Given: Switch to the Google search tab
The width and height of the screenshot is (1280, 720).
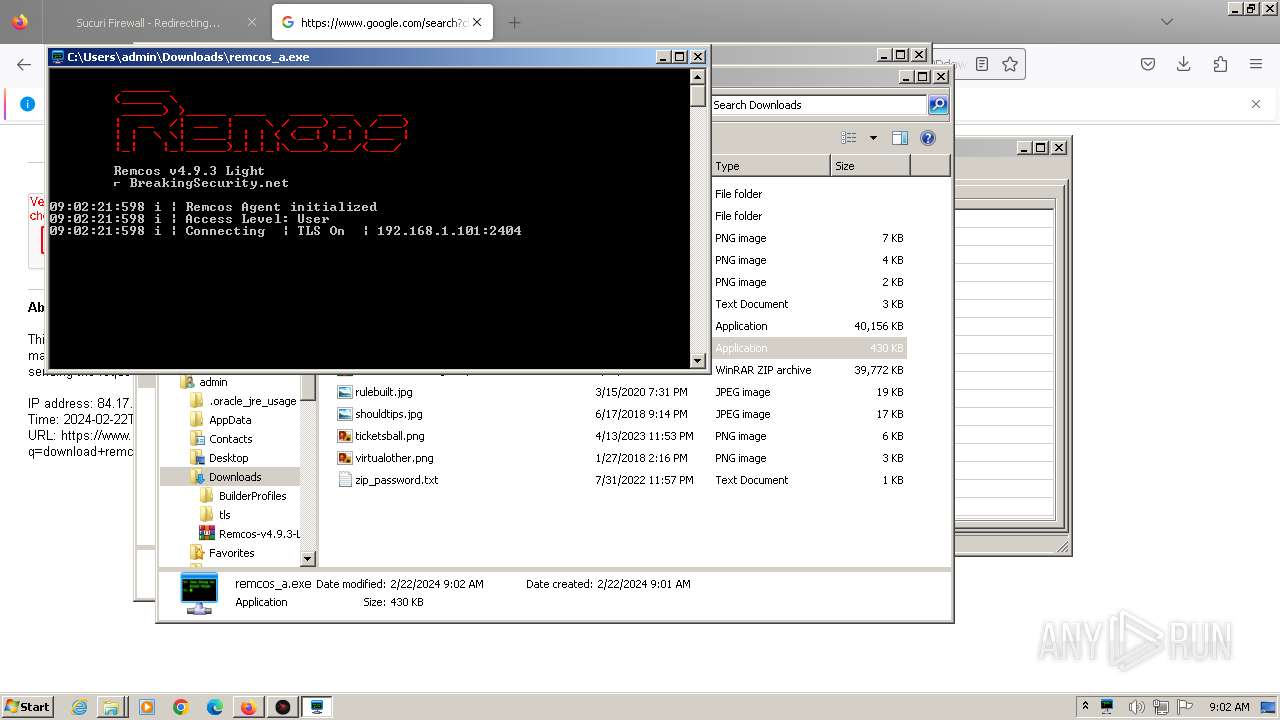Looking at the screenshot, I should [382, 22].
